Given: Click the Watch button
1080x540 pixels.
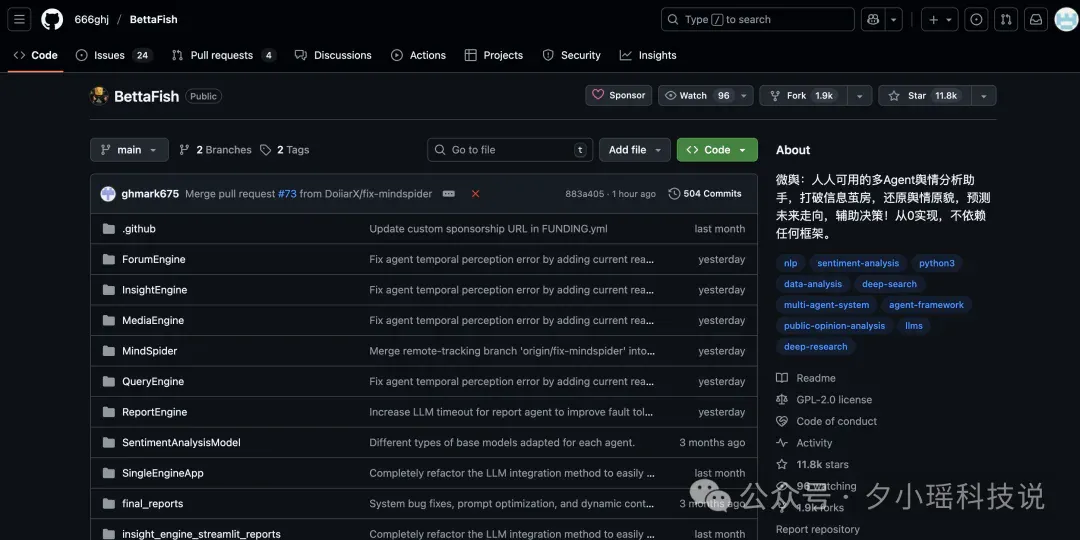Looking at the screenshot, I should point(696,96).
